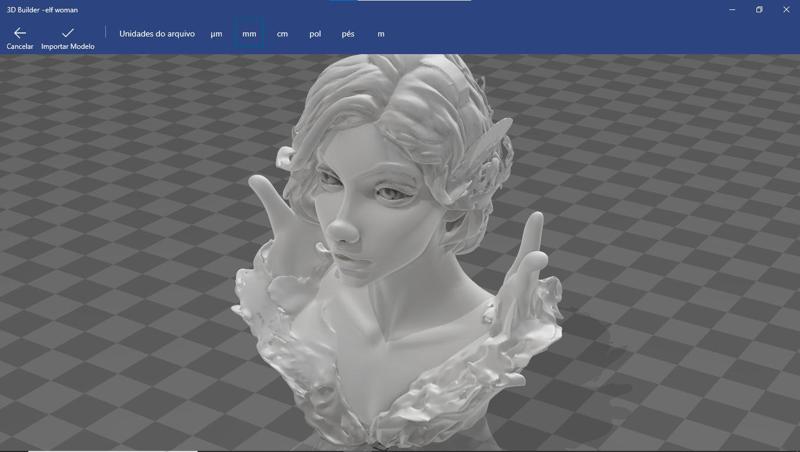Select pol as file units
This screenshot has height=452, width=800.
point(315,34)
